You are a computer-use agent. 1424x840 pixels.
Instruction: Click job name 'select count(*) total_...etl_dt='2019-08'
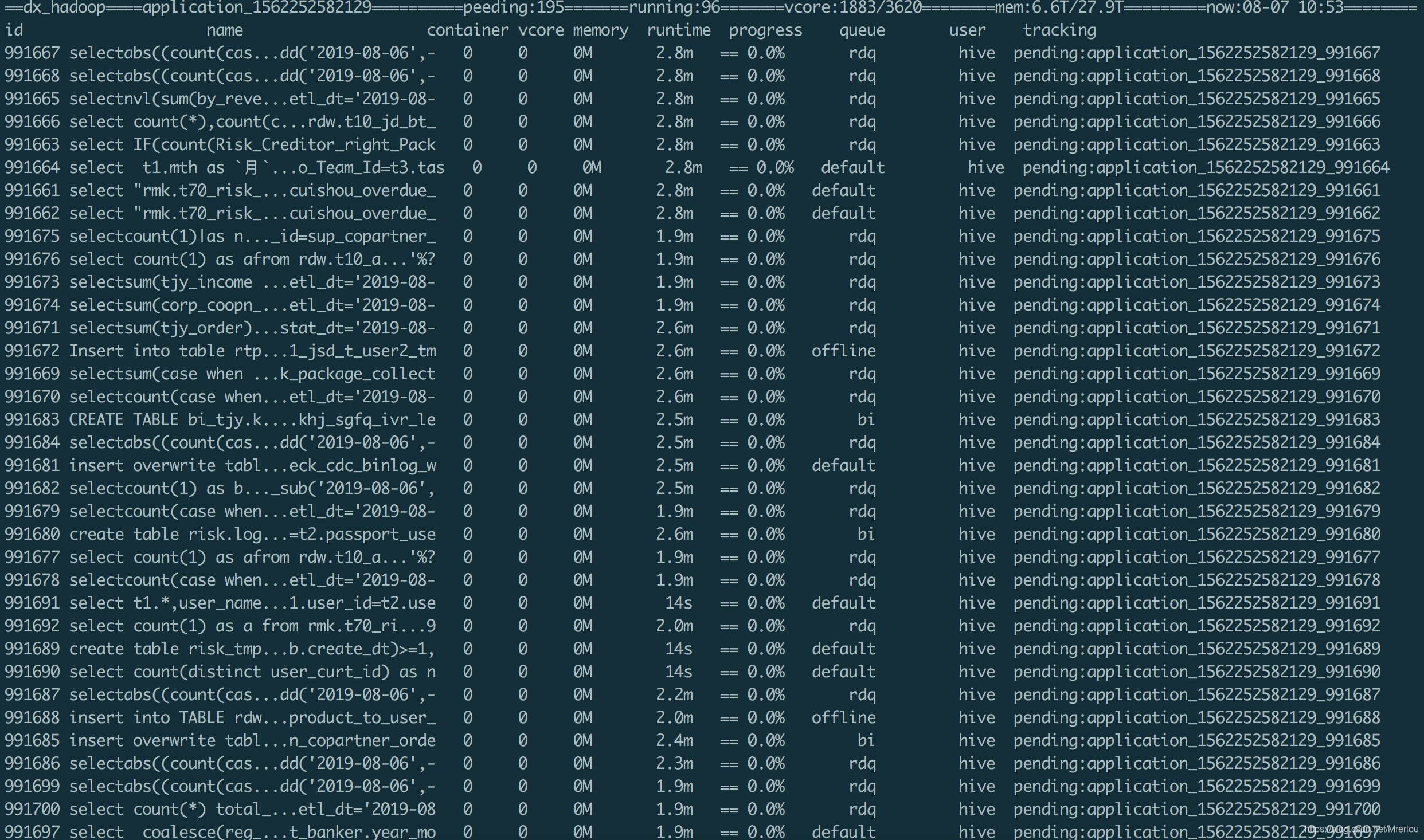252,809
